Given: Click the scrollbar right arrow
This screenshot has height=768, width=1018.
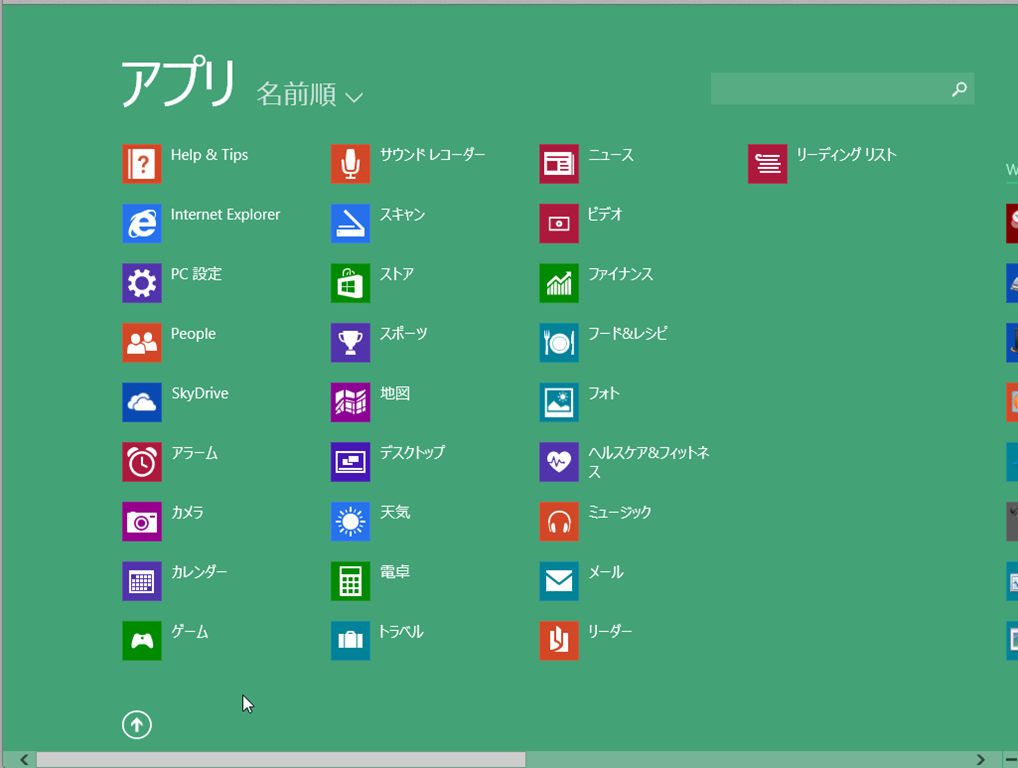Looking at the screenshot, I should tap(980, 760).
